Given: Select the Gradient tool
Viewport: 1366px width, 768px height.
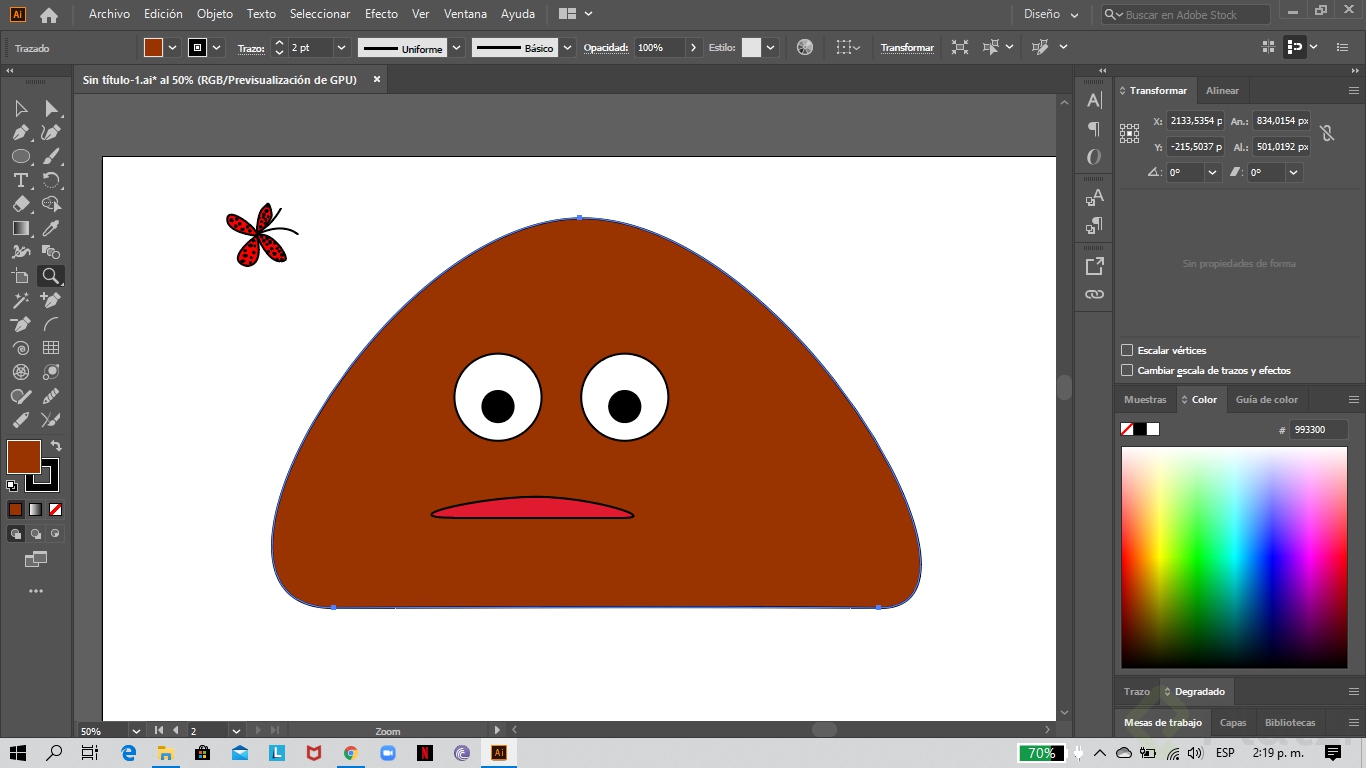Looking at the screenshot, I should 21,228.
